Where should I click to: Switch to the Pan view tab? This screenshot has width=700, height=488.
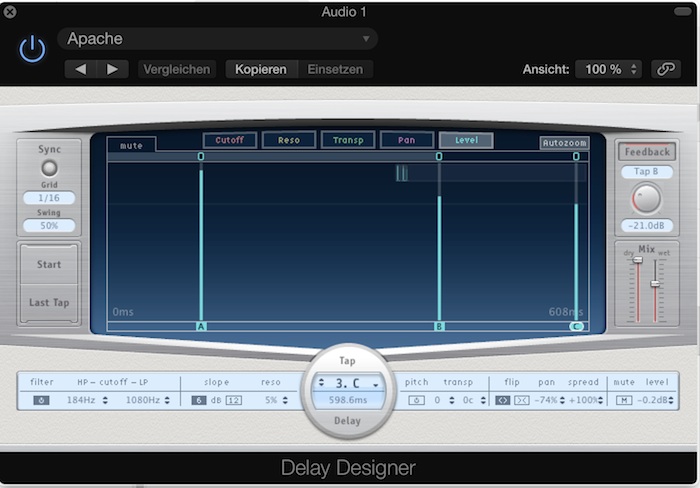(x=407, y=140)
